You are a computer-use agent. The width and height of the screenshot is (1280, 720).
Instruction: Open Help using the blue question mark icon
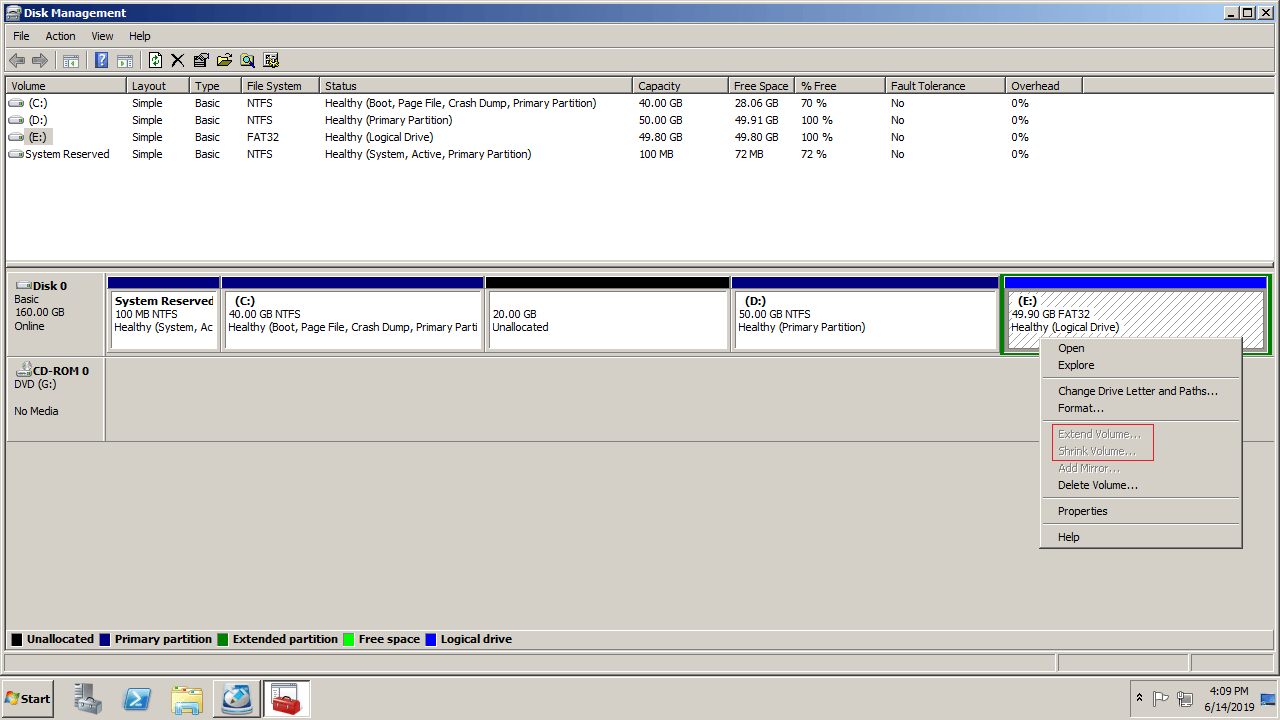point(101,60)
